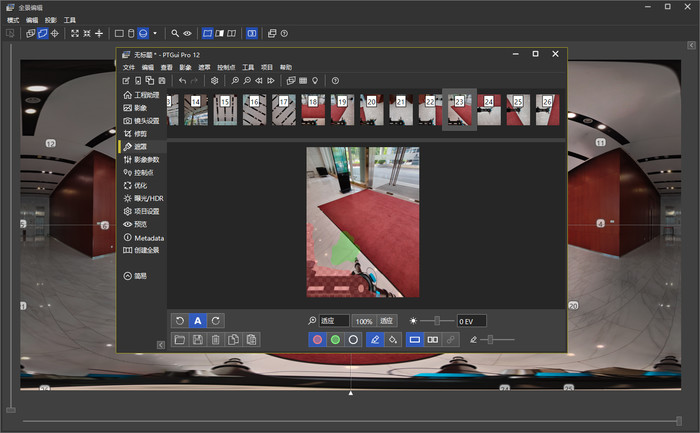Select white eraser mask color

353,340
